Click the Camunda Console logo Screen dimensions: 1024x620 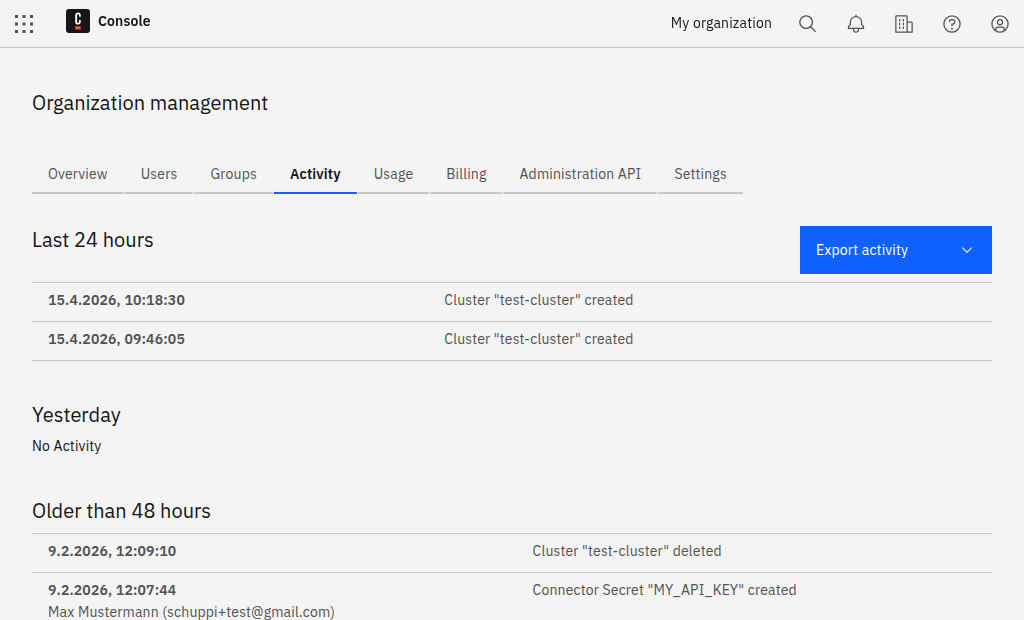[78, 21]
